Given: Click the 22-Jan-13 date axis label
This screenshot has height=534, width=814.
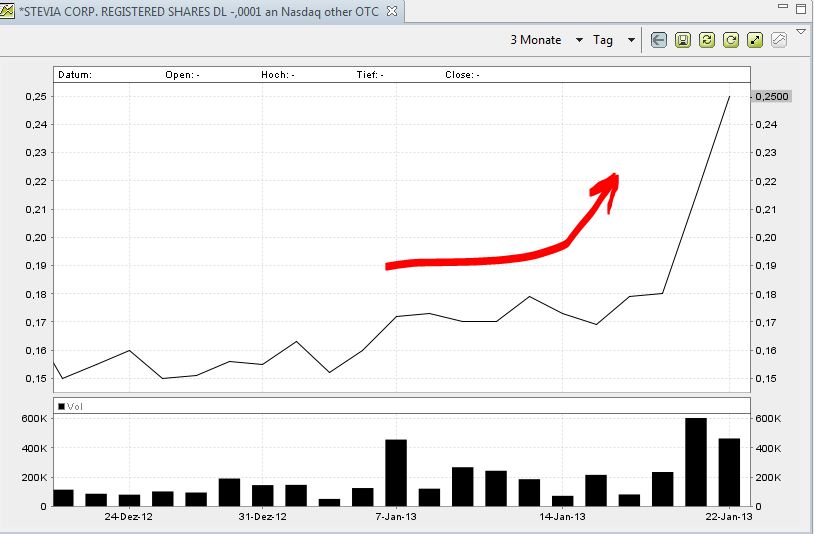Looking at the screenshot, I should [x=729, y=517].
